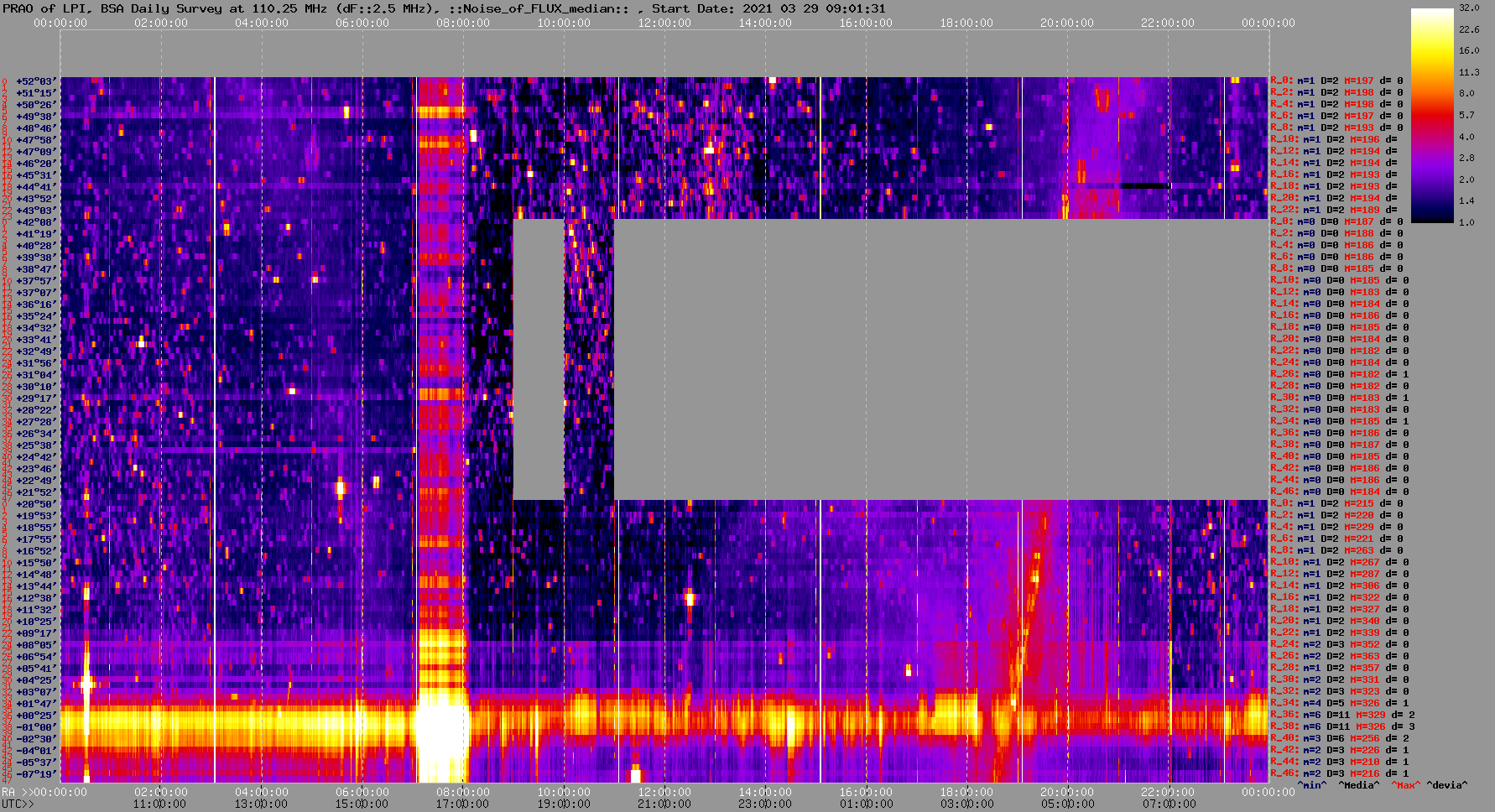Click the '+12°38'' declination label
1495x812 pixels.
(36, 598)
